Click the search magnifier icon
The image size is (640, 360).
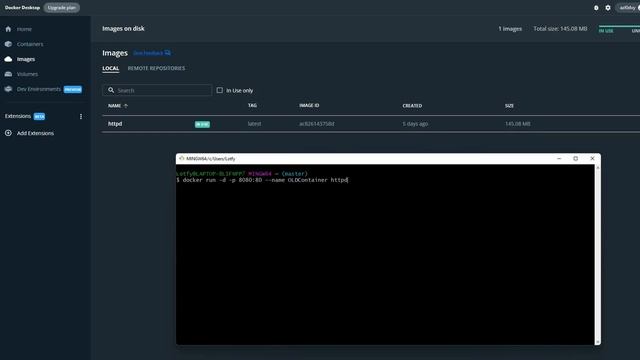point(111,90)
